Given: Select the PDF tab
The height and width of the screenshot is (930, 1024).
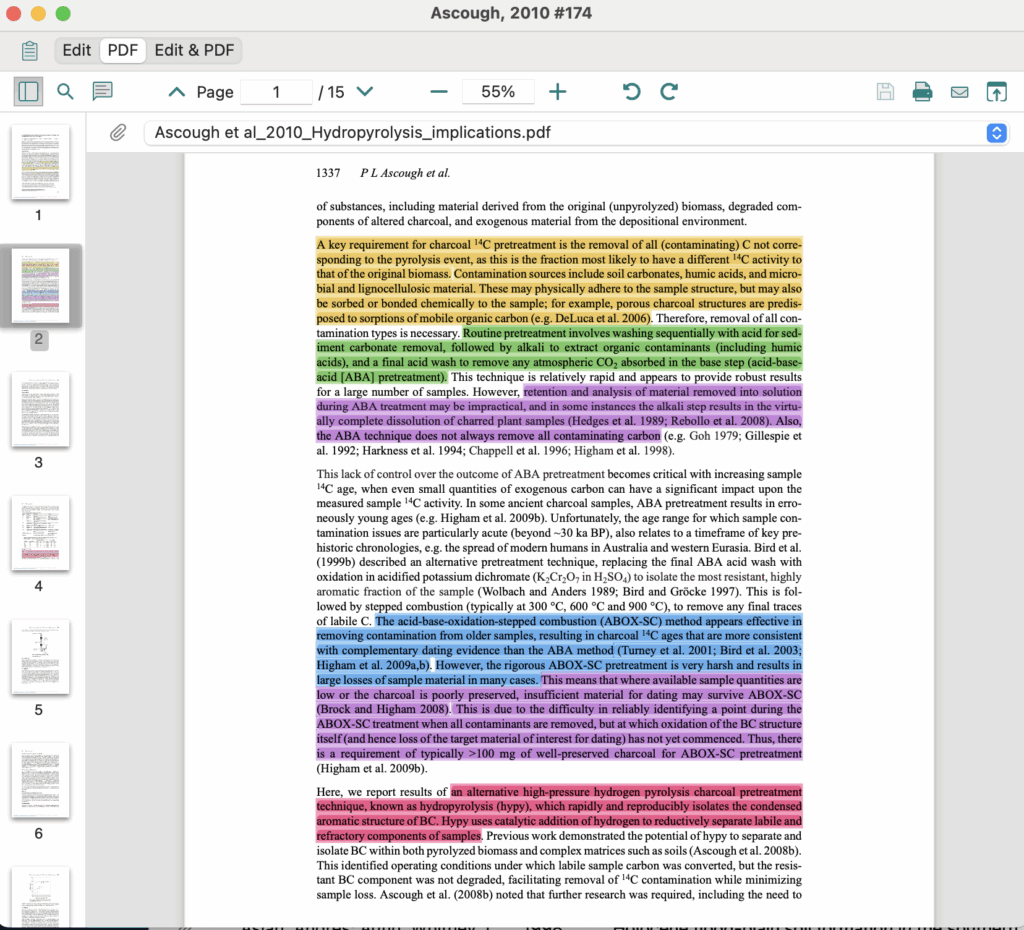Looking at the screenshot, I should tap(123, 50).
